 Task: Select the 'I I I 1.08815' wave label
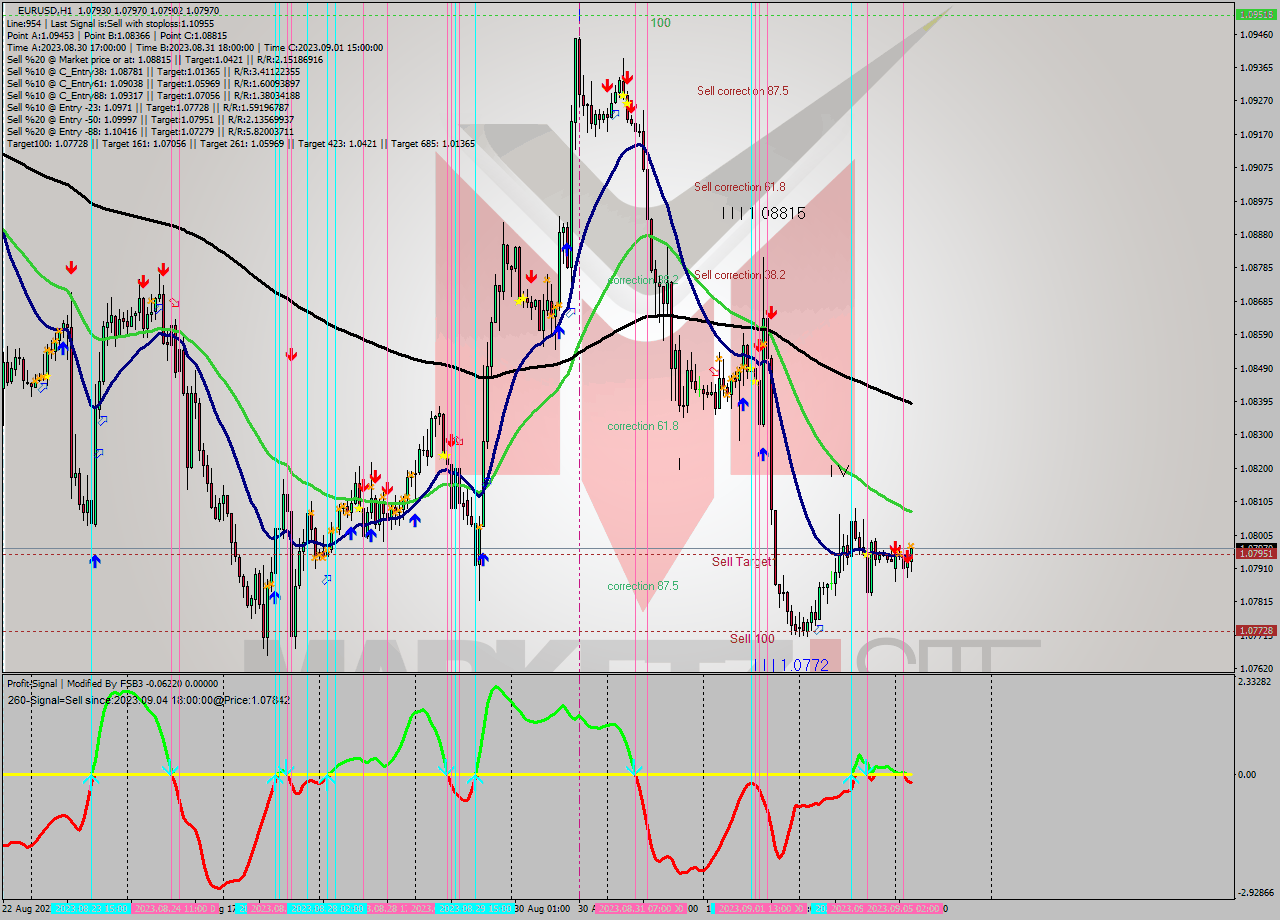click(763, 213)
